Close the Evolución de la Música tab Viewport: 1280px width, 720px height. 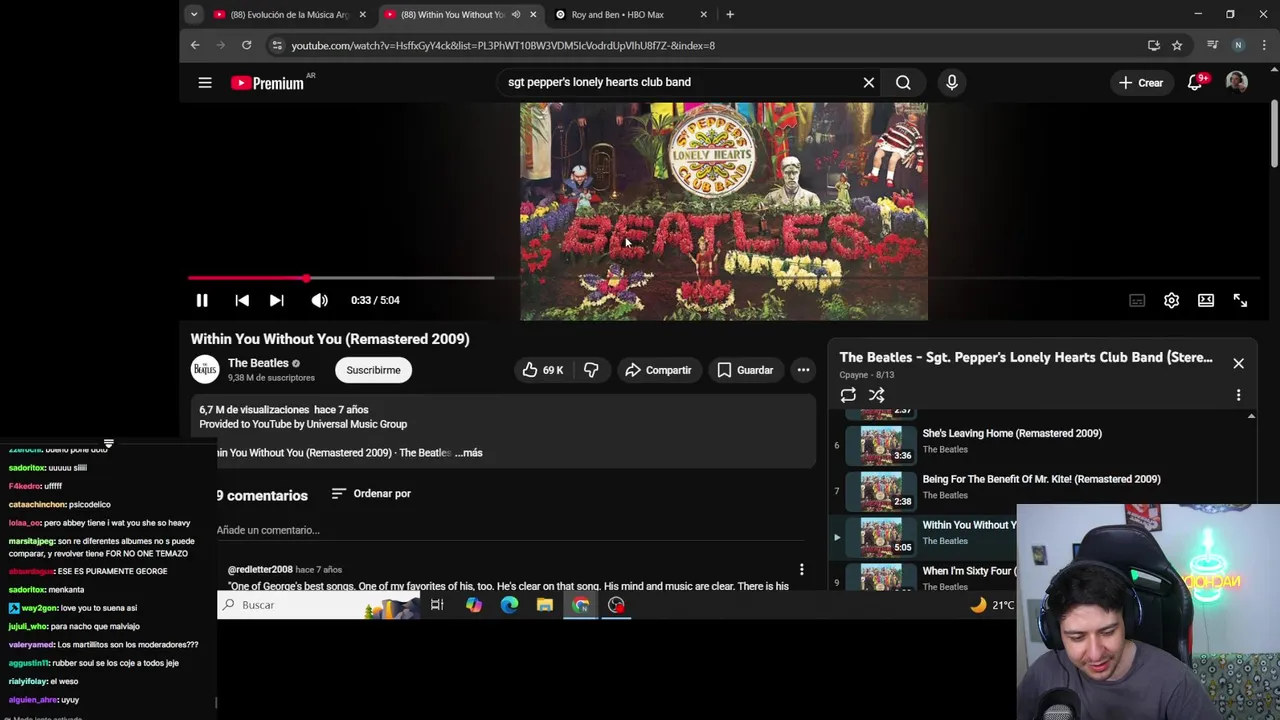click(362, 15)
